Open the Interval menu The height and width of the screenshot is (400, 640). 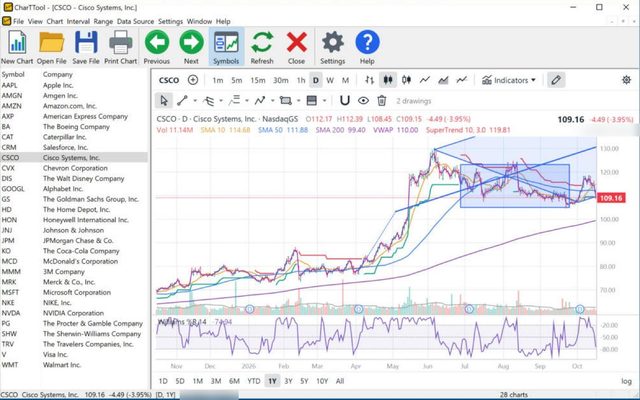click(x=78, y=21)
